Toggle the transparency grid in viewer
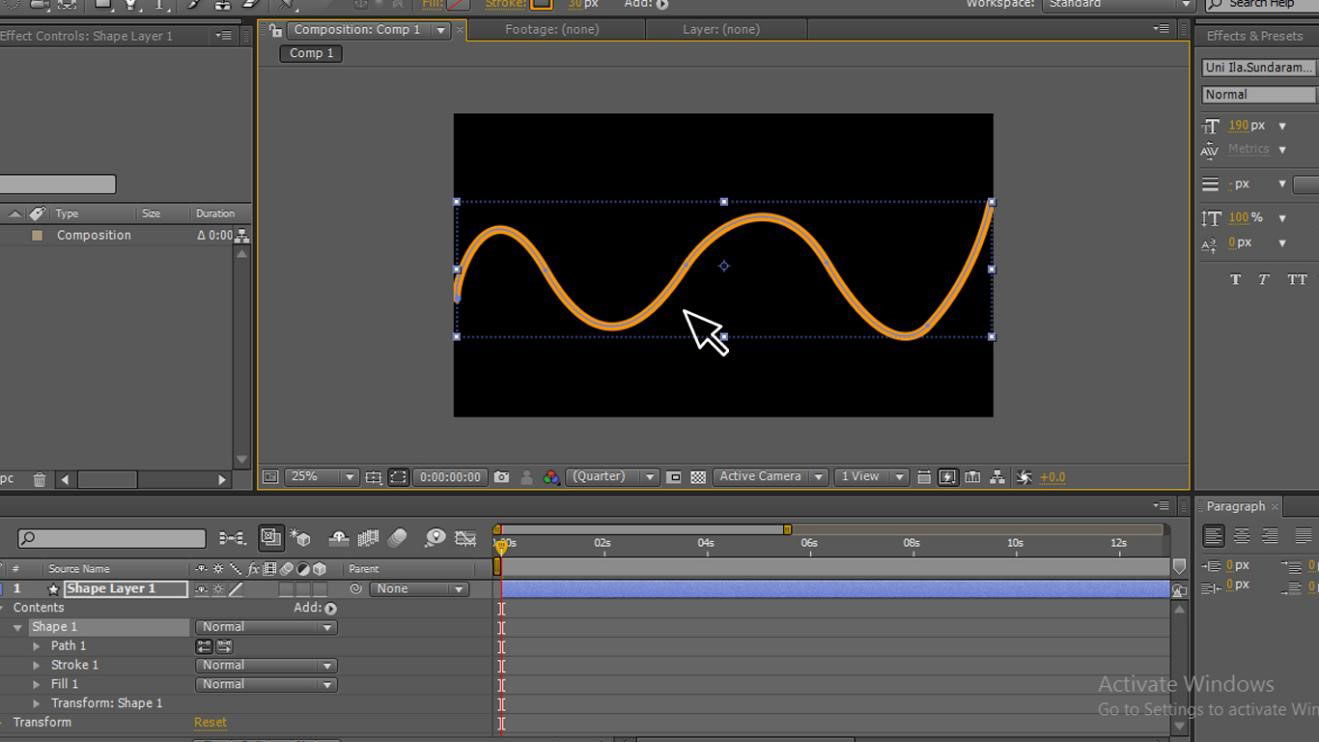Screen dimensions: 1319x742 698,477
